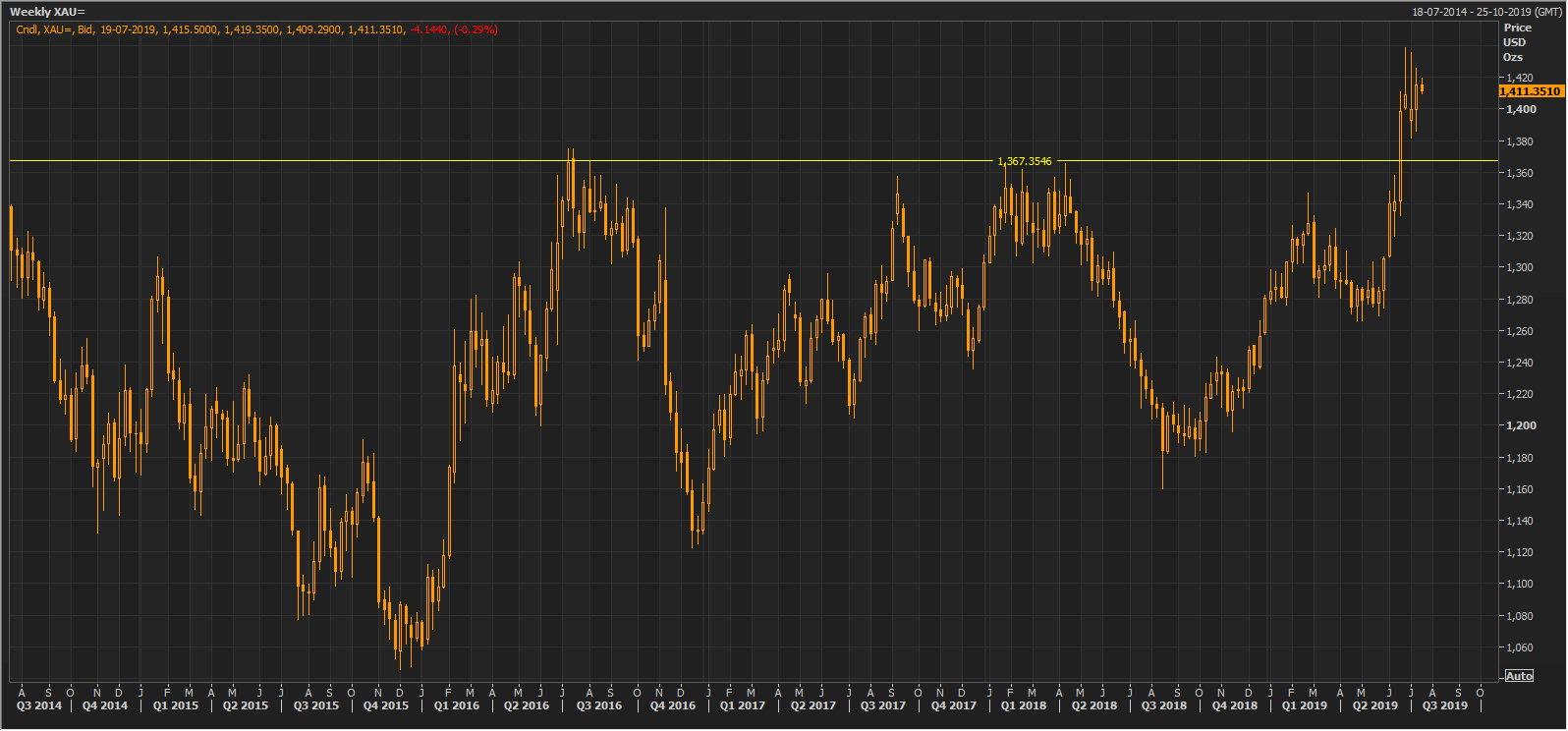
Task: Click the 1,060 price axis label
Action: coord(1520,647)
